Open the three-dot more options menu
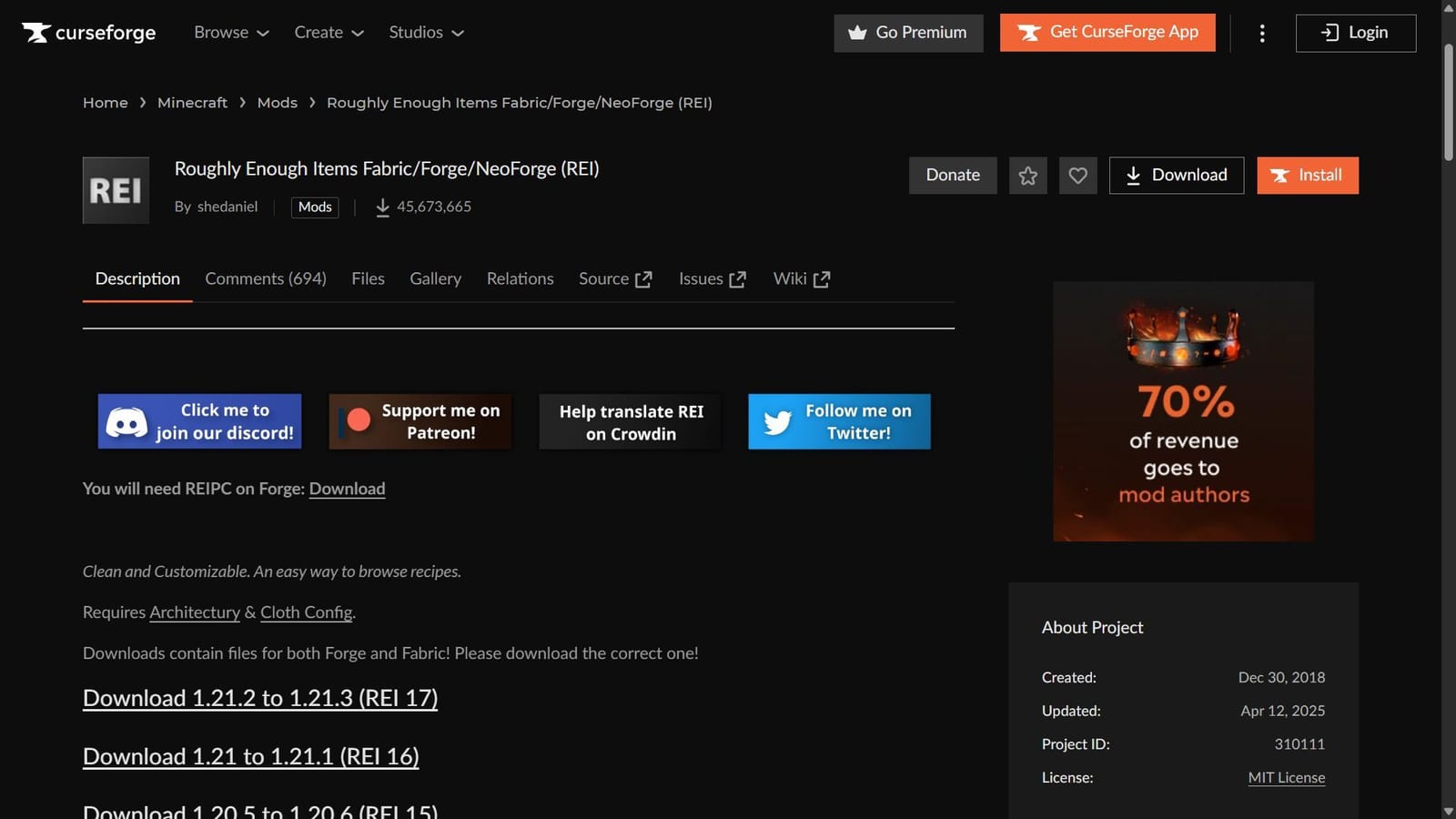 (1261, 34)
